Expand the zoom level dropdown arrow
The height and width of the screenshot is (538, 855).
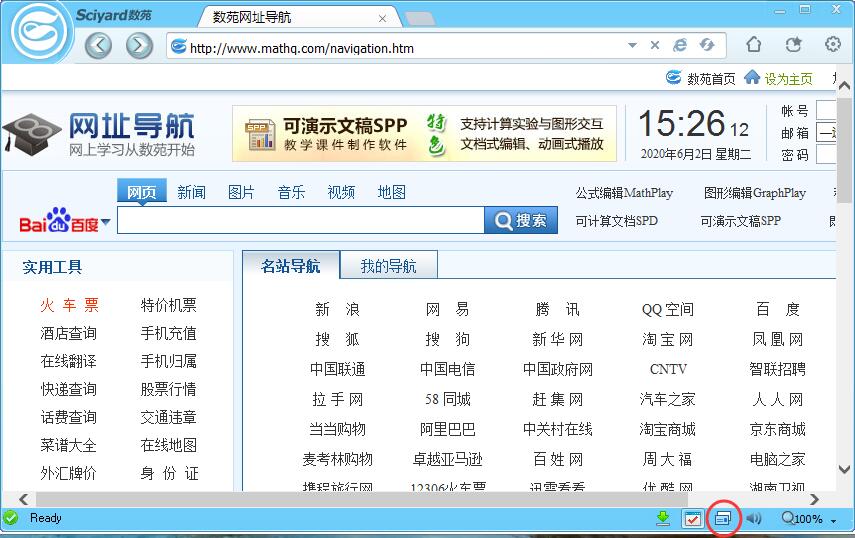[x=834, y=521]
